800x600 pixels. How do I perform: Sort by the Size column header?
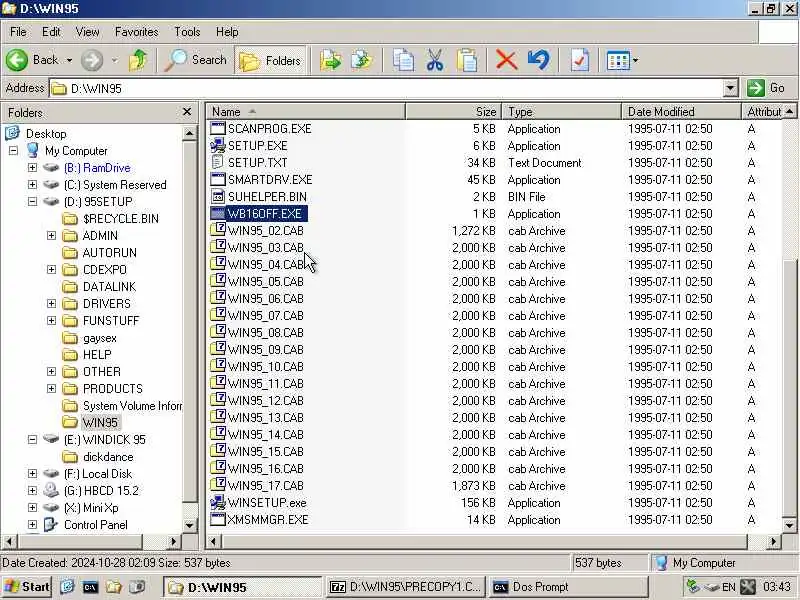click(x=453, y=112)
